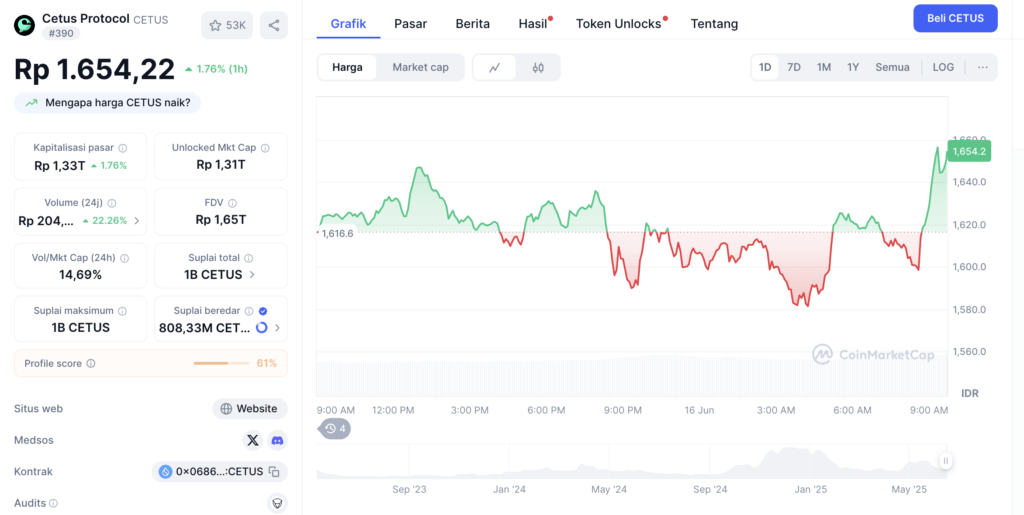Set chart range to 1Y

coord(854,67)
